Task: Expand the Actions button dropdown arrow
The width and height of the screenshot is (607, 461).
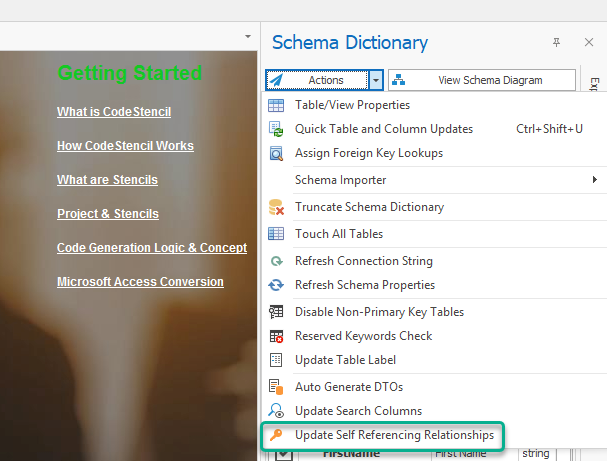Action: point(375,80)
